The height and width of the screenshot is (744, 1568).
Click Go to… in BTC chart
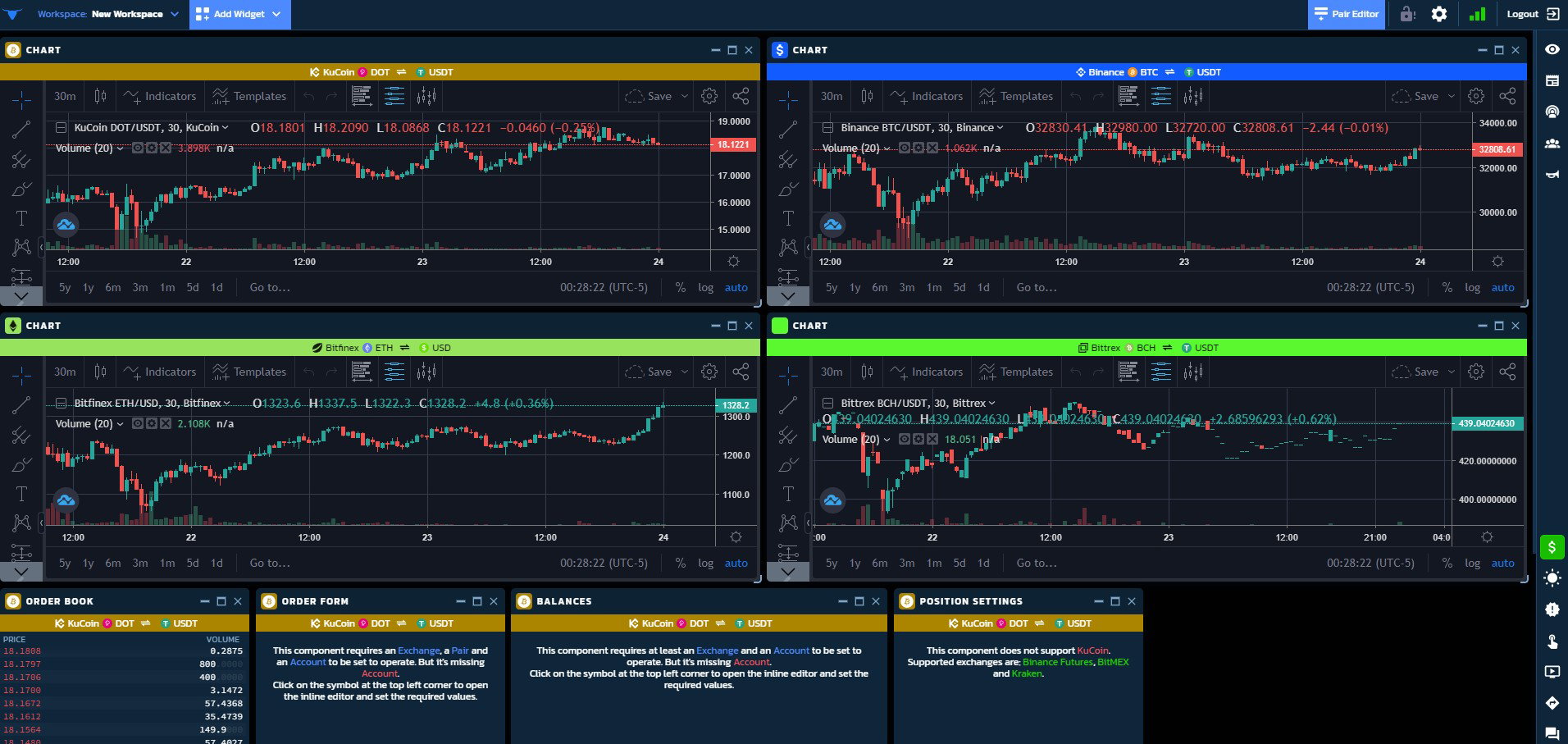point(1037,288)
